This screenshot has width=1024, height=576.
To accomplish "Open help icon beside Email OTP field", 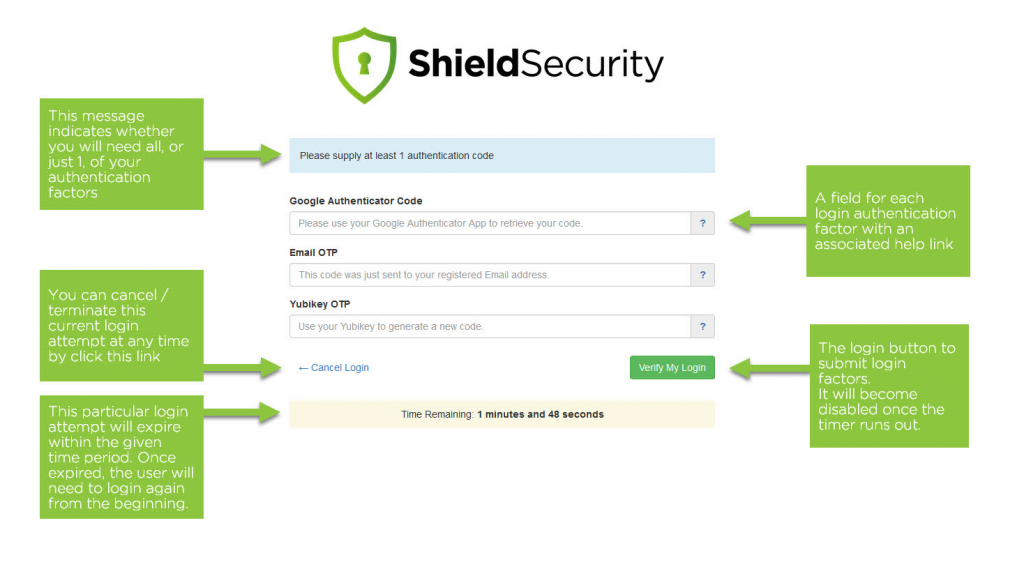I will click(x=703, y=275).
